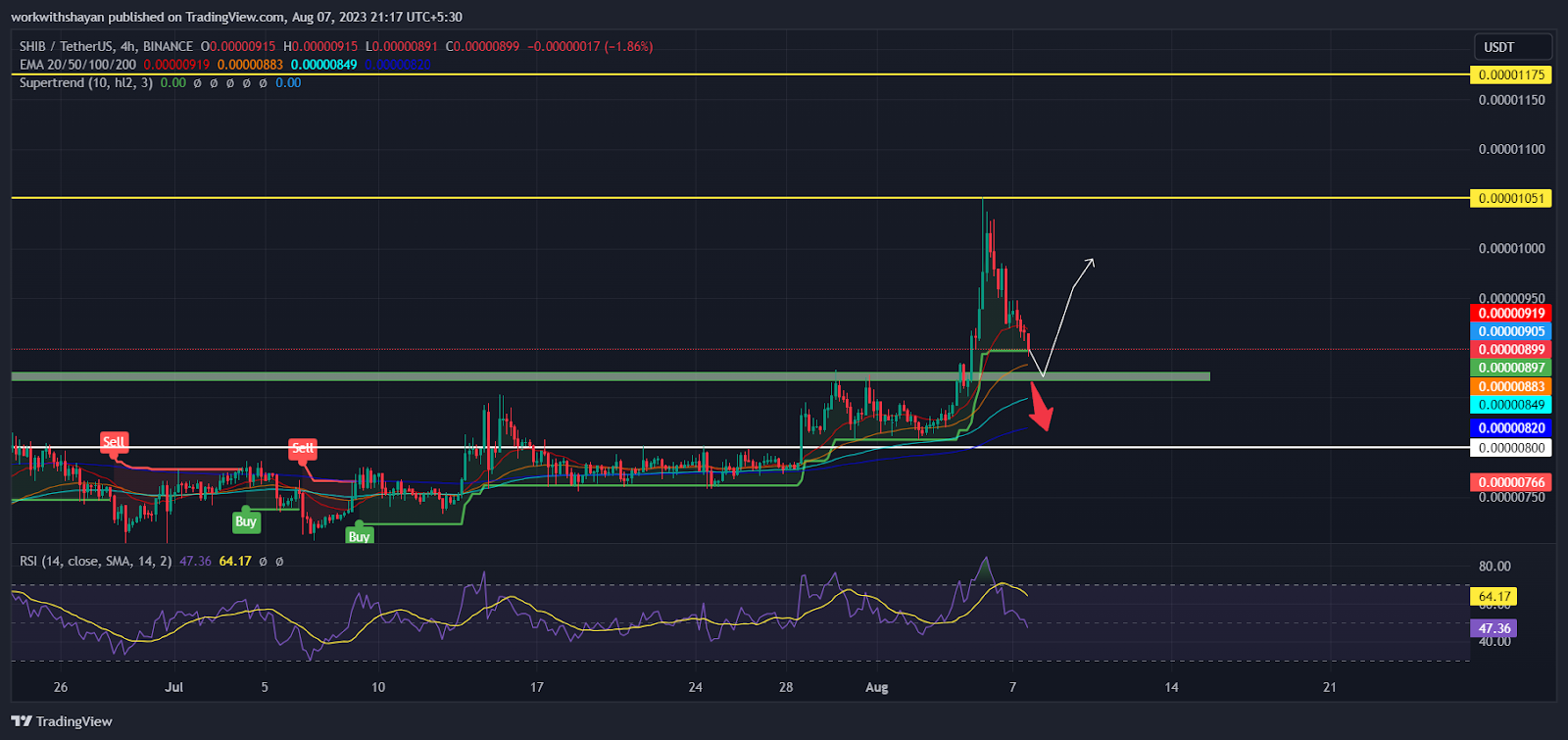The image size is (1568, 740).
Task: Click the purple 47.36 value in RSI legend
Action: coord(196,562)
